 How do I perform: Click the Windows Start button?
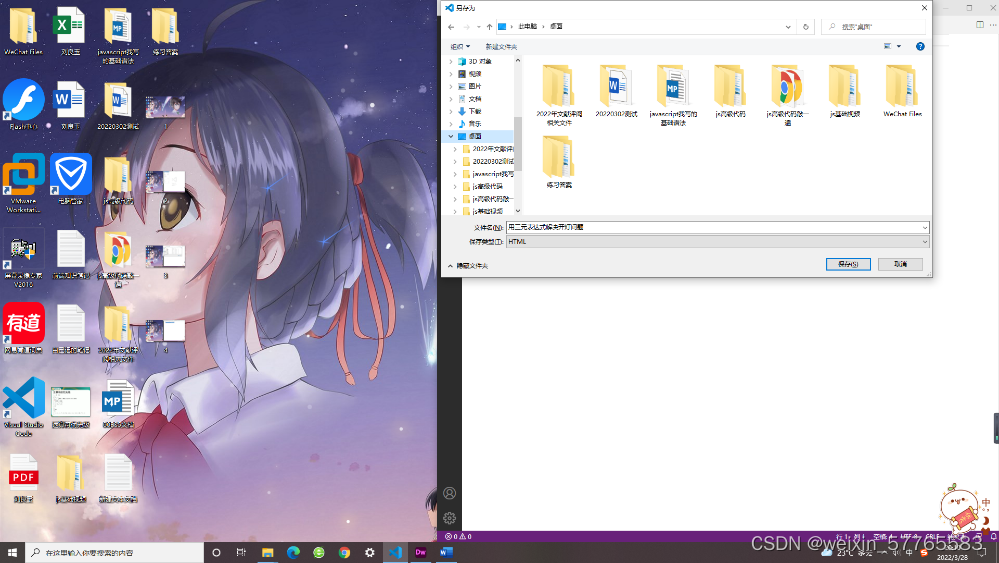pos(13,552)
